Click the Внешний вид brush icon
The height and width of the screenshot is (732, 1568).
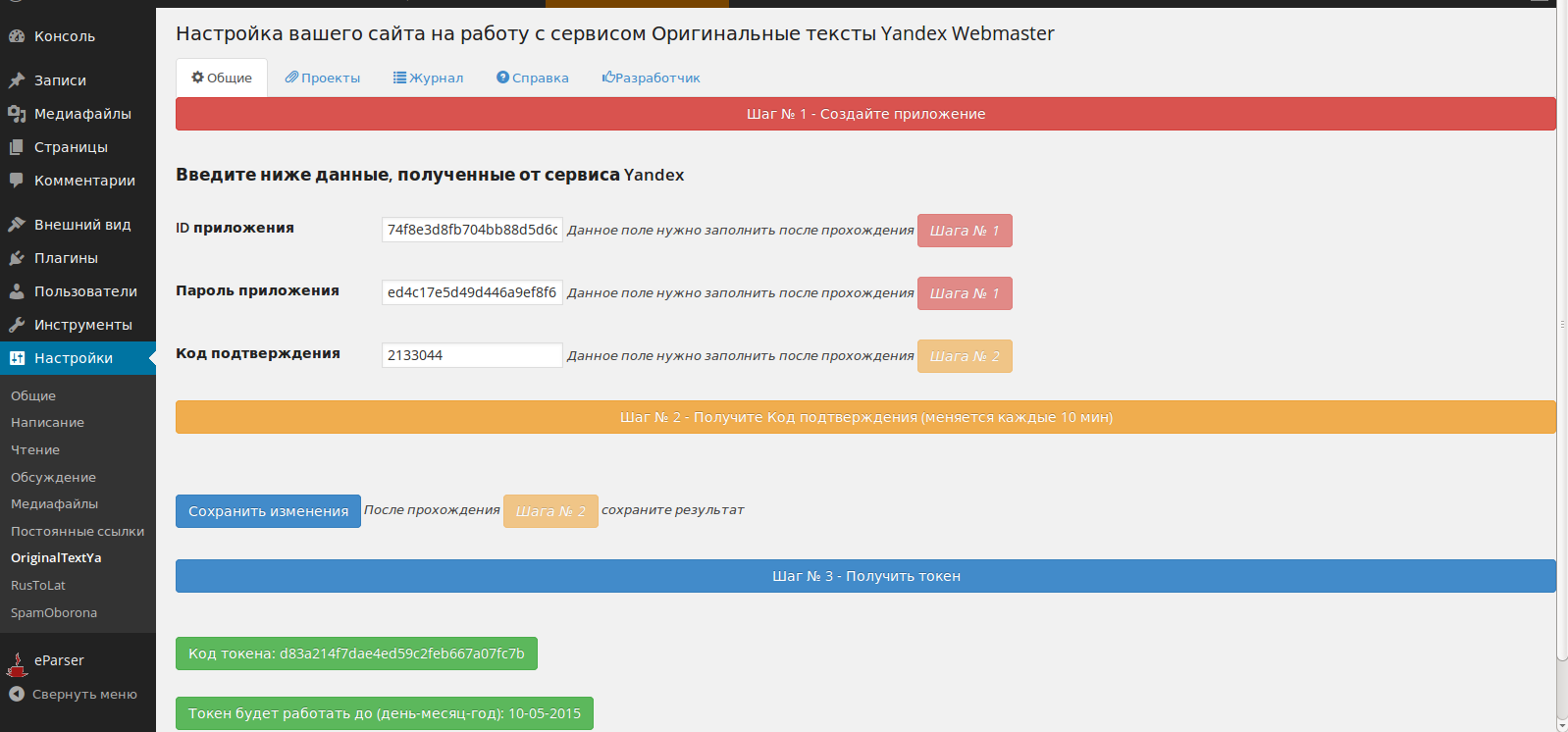click(17, 225)
